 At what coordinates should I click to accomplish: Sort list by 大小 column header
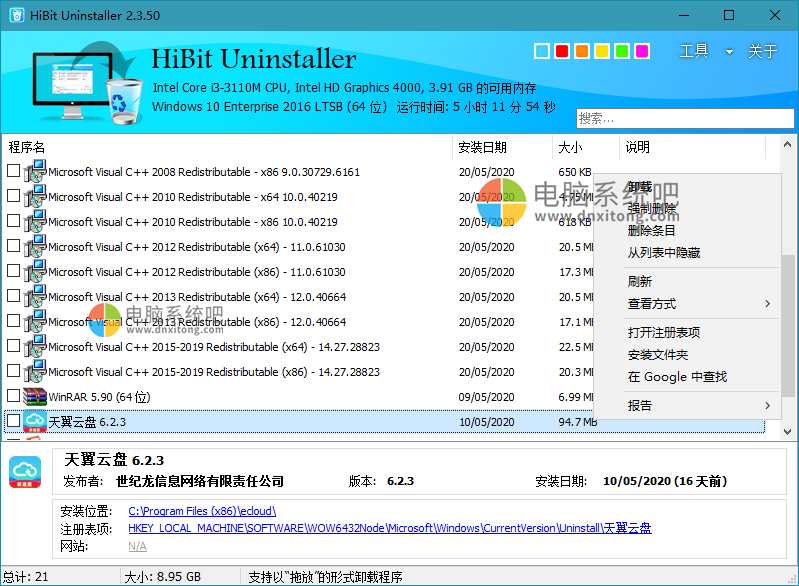pyautogui.click(x=586, y=147)
